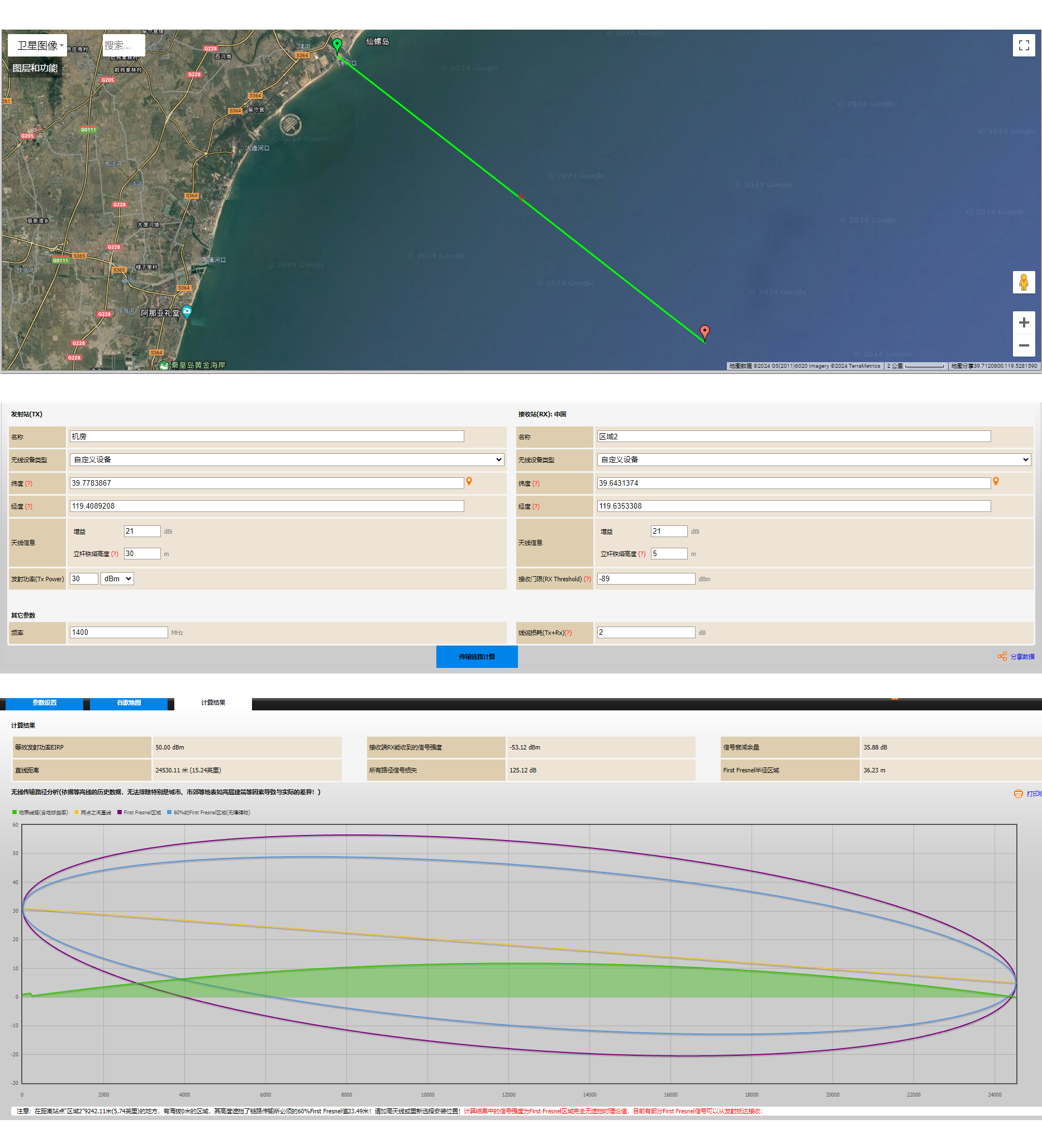Click the 分享数据 share link

1016,657
